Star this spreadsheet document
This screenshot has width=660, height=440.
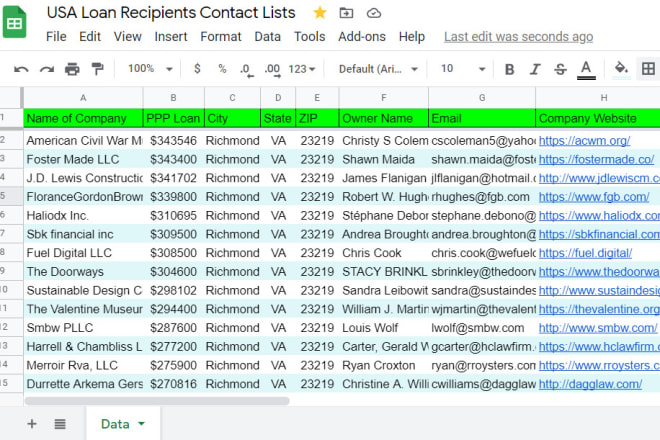click(x=320, y=13)
